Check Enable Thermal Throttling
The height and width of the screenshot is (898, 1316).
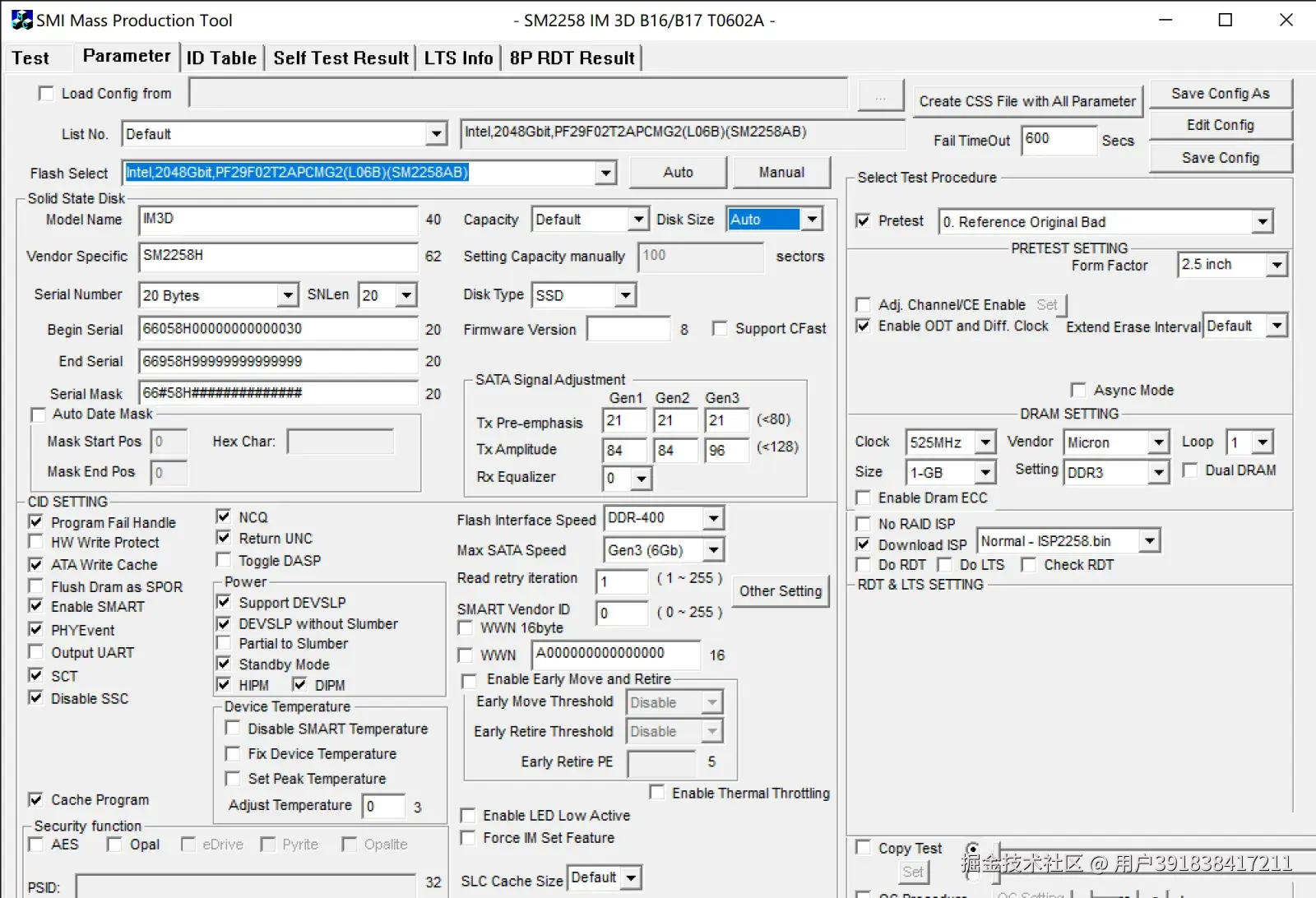click(656, 792)
